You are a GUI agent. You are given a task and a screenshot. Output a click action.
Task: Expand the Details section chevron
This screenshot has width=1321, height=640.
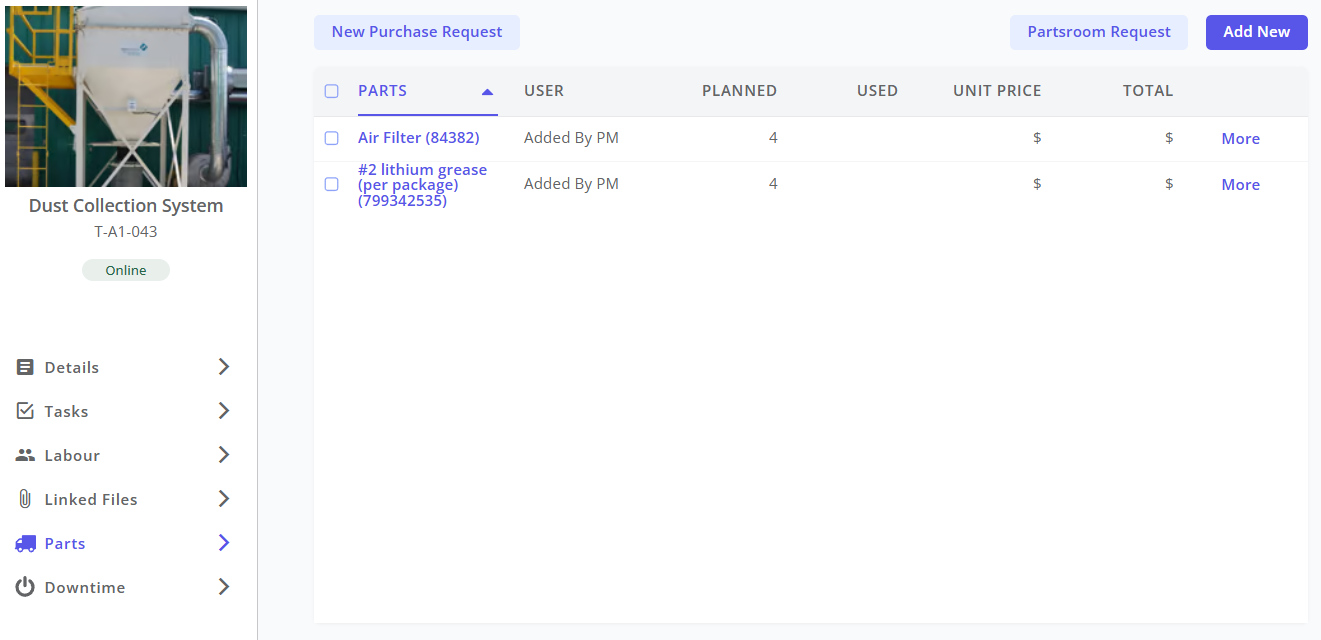pos(224,367)
